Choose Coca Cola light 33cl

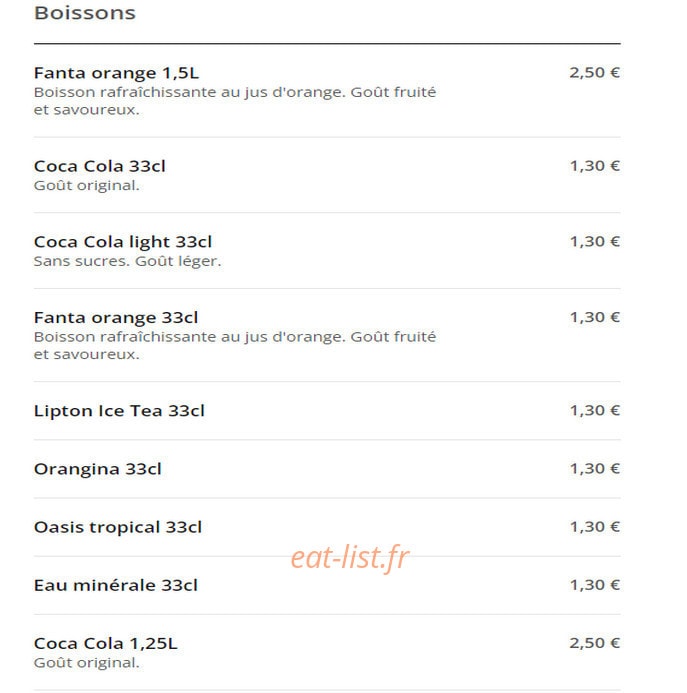[123, 242]
